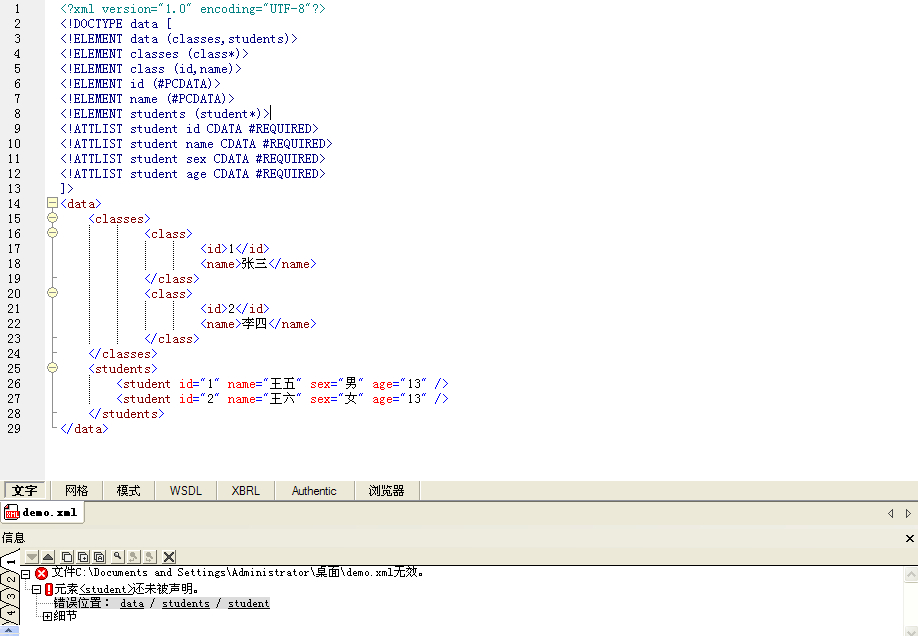Switch to the 浏览器 browser view tab
The image size is (918, 636).
click(386, 491)
